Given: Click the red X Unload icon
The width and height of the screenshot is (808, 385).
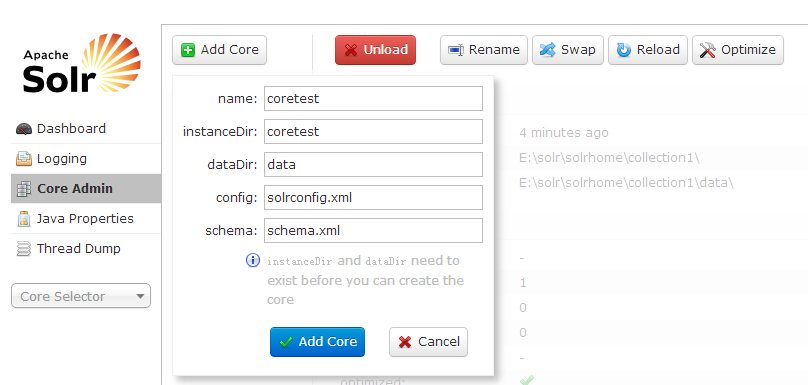Looking at the screenshot, I should 351,50.
